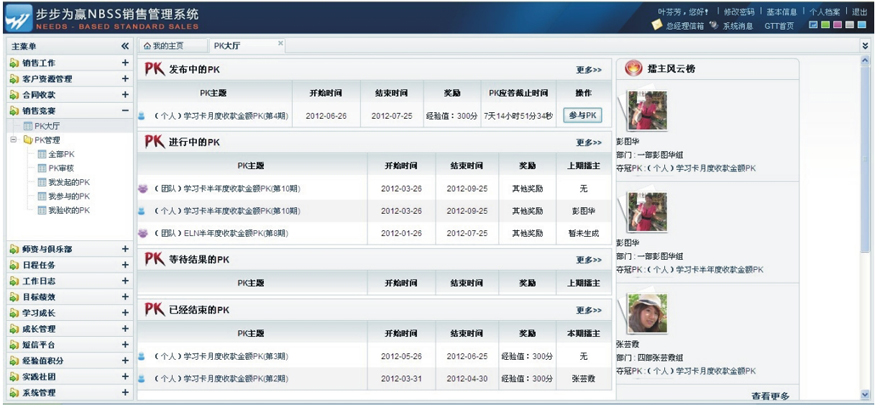Collapse the 销售竞赛 section with minus
The image size is (880, 408).
click(x=125, y=111)
